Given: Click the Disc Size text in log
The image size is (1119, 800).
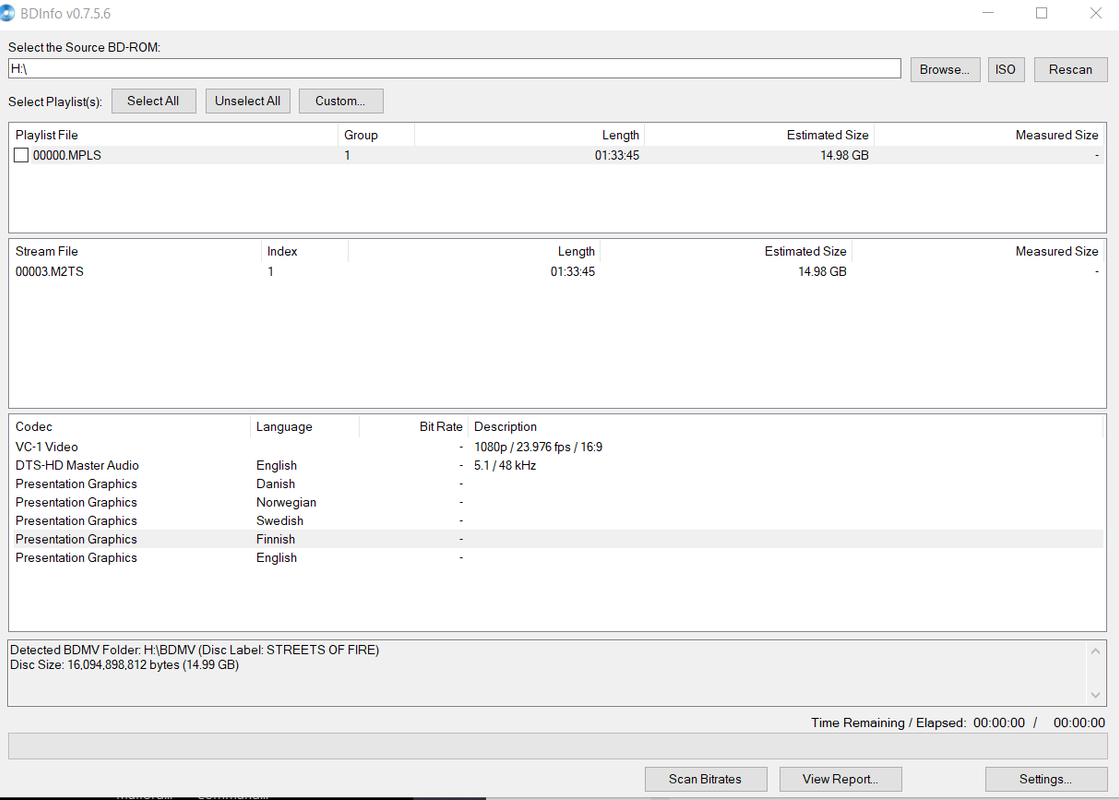Looking at the screenshot, I should (x=124, y=665).
